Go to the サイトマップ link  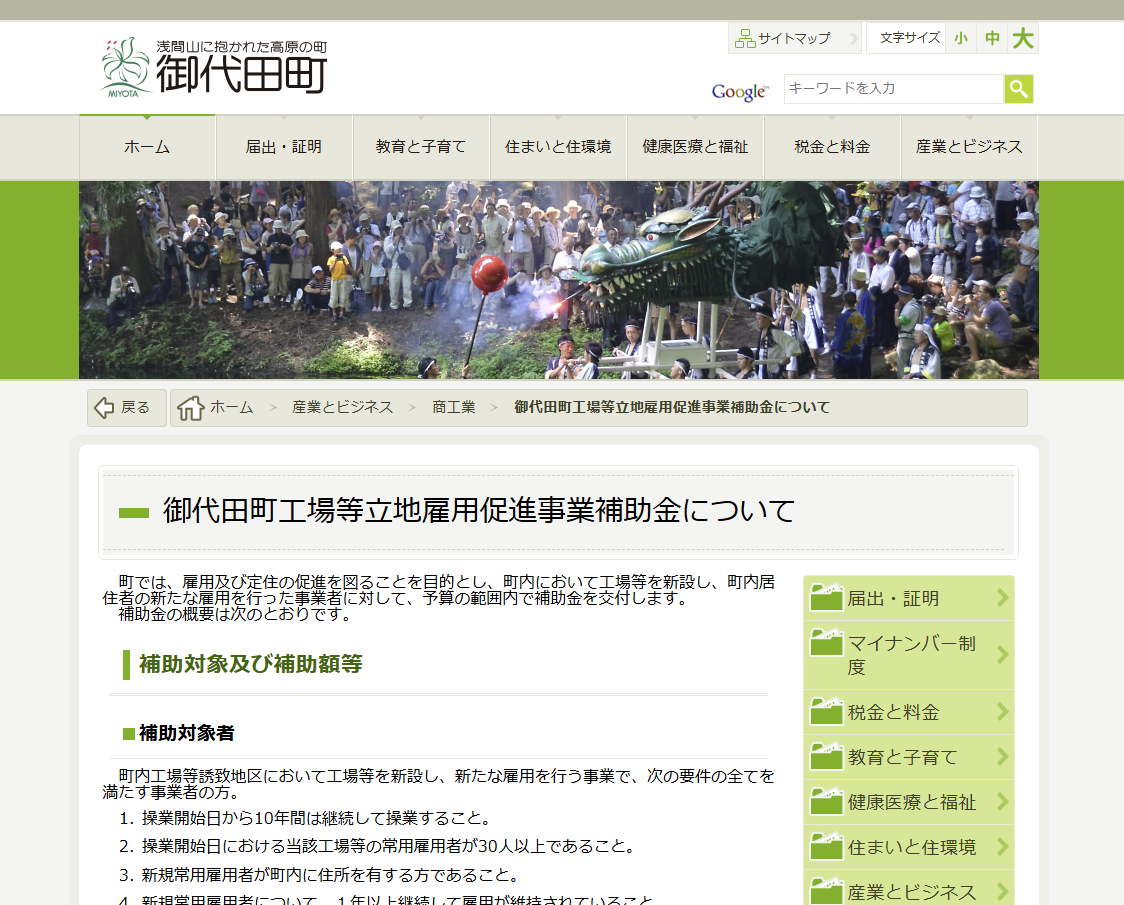[794, 39]
